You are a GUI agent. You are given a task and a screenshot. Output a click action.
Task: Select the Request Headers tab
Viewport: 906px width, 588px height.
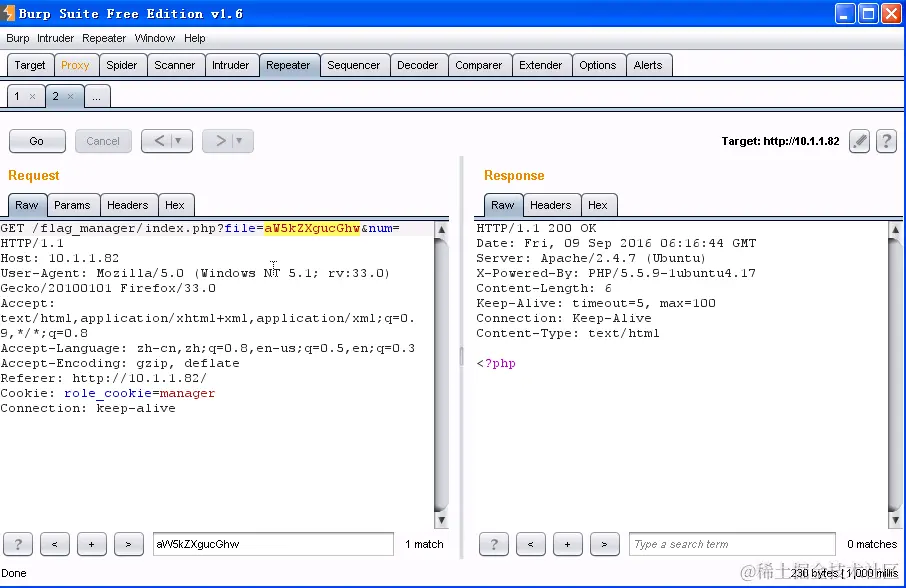tap(128, 205)
